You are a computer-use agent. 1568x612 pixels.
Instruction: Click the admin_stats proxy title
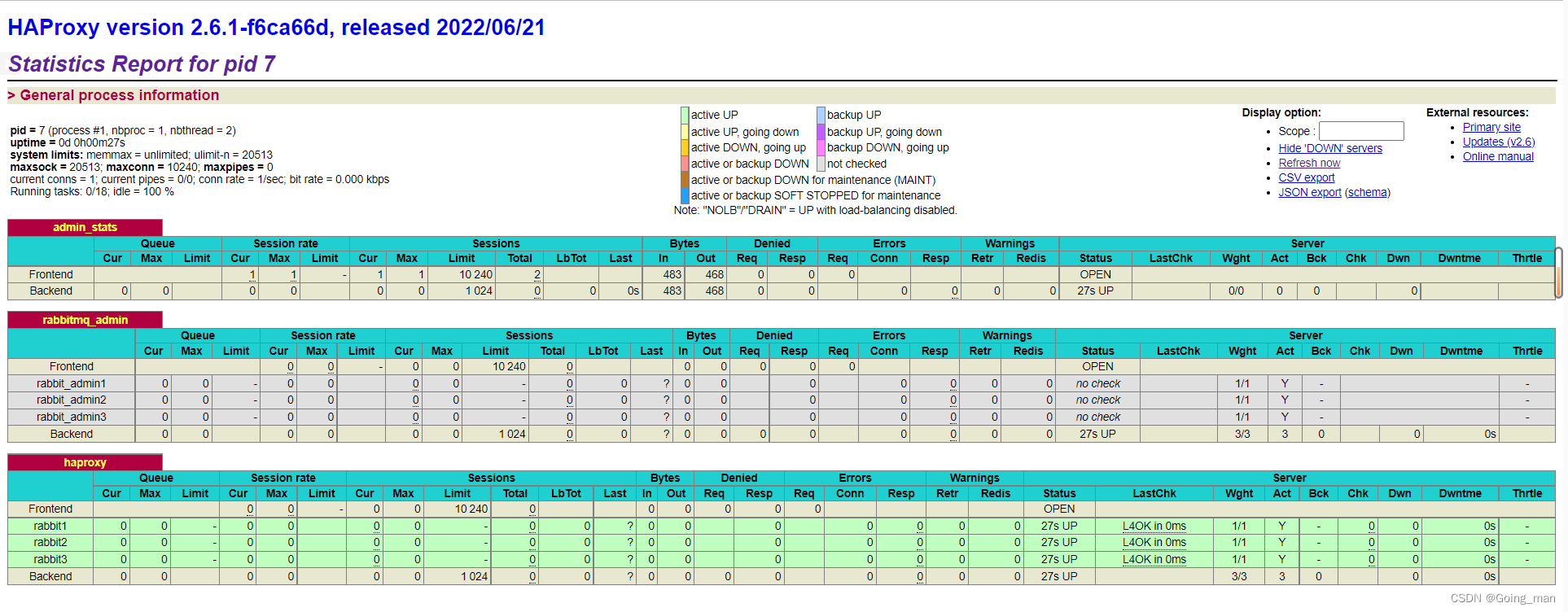click(x=85, y=227)
